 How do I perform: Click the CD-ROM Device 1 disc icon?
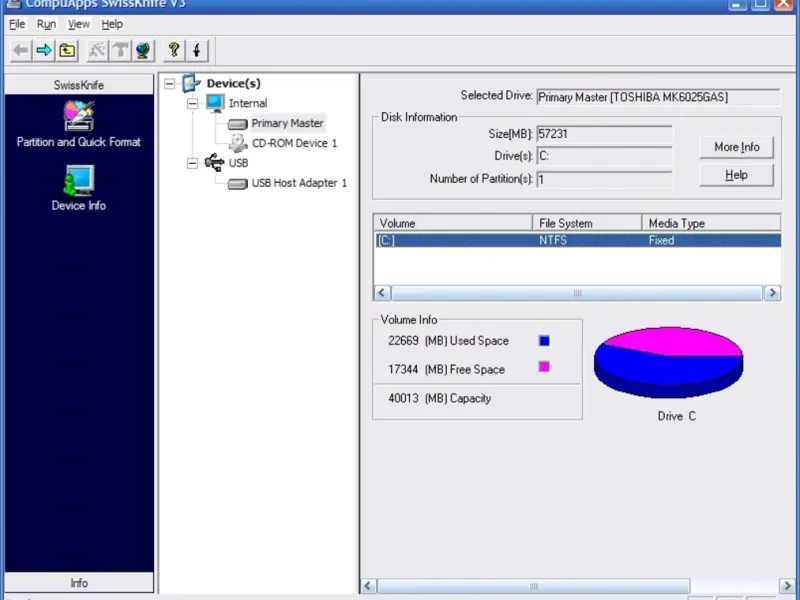pos(238,143)
